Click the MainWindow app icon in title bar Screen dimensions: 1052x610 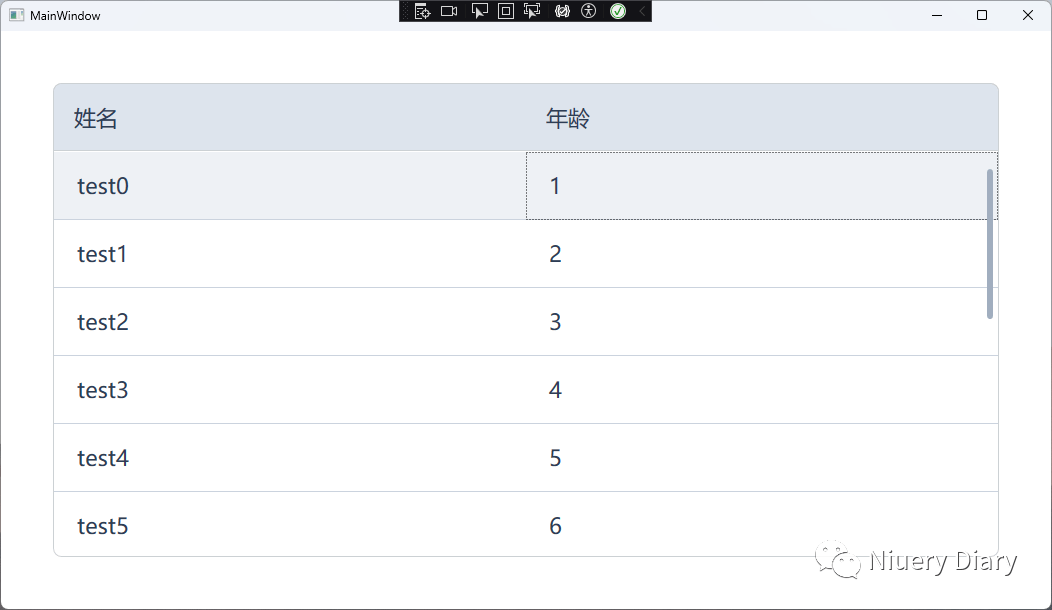[16, 15]
